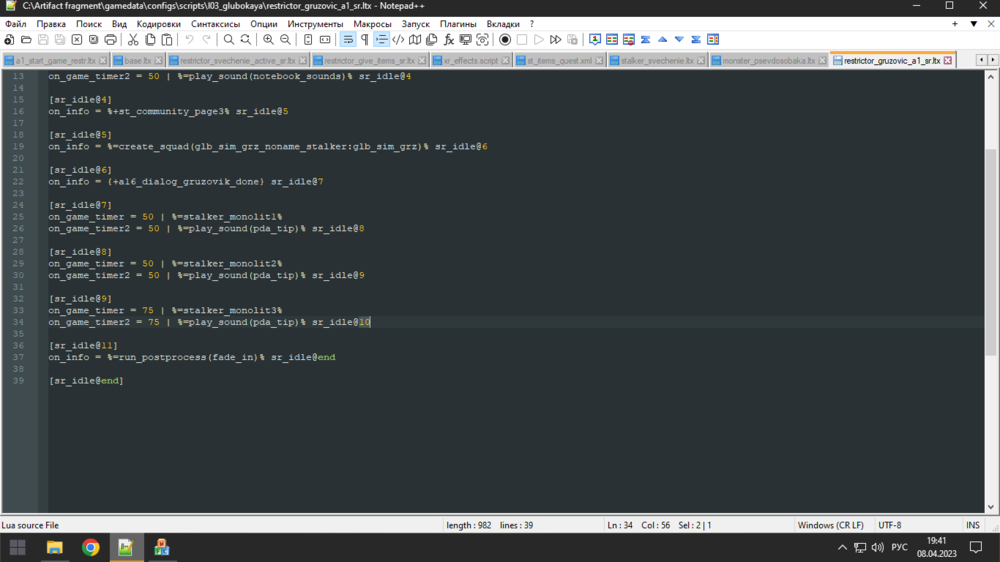Click the Print toolbar icon
This screenshot has width=1000, height=562.
click(x=110, y=40)
